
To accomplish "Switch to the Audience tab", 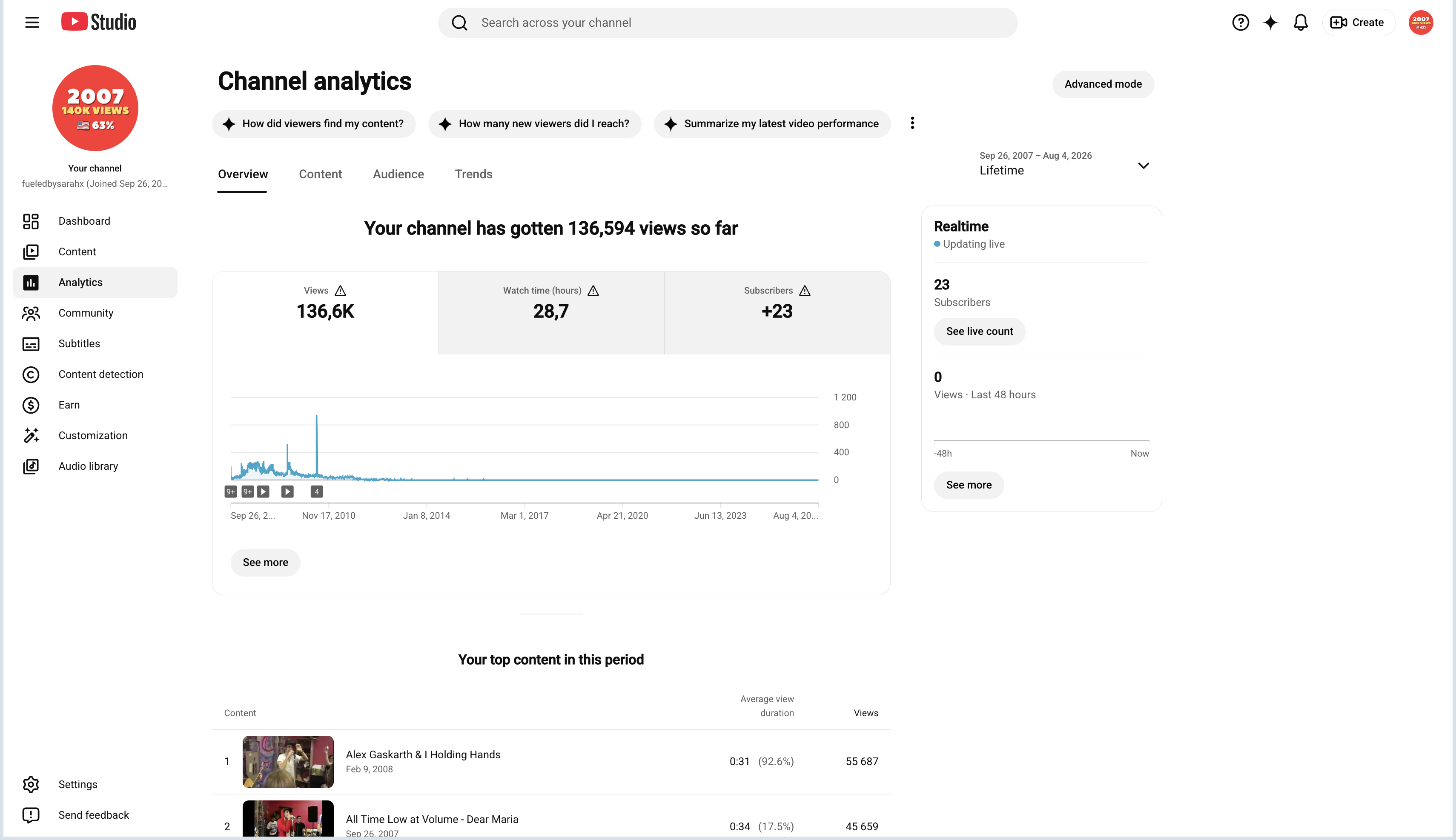I will pos(398,174).
